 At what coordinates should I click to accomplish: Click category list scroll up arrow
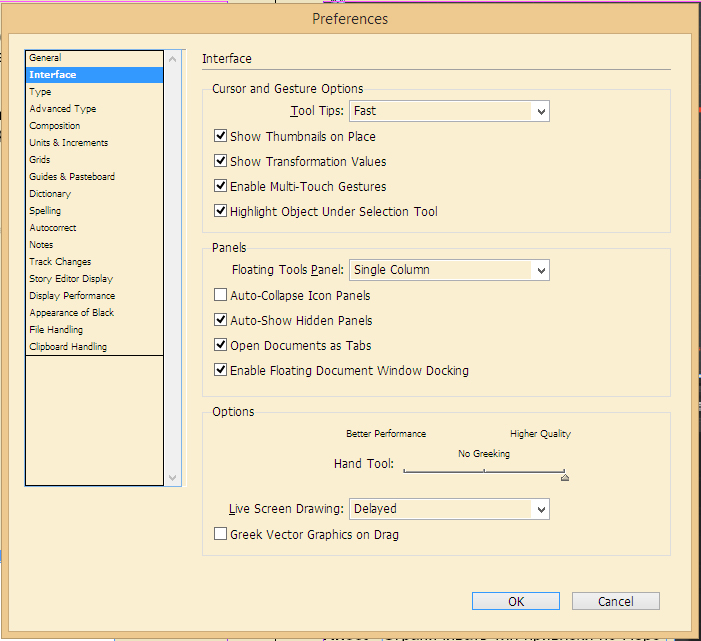[173, 59]
